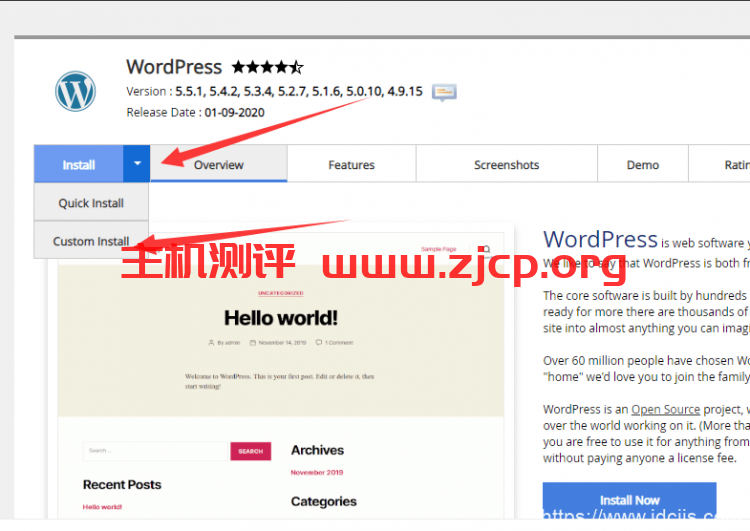Switch to the Features tab
The image size is (750, 531).
coord(351,165)
